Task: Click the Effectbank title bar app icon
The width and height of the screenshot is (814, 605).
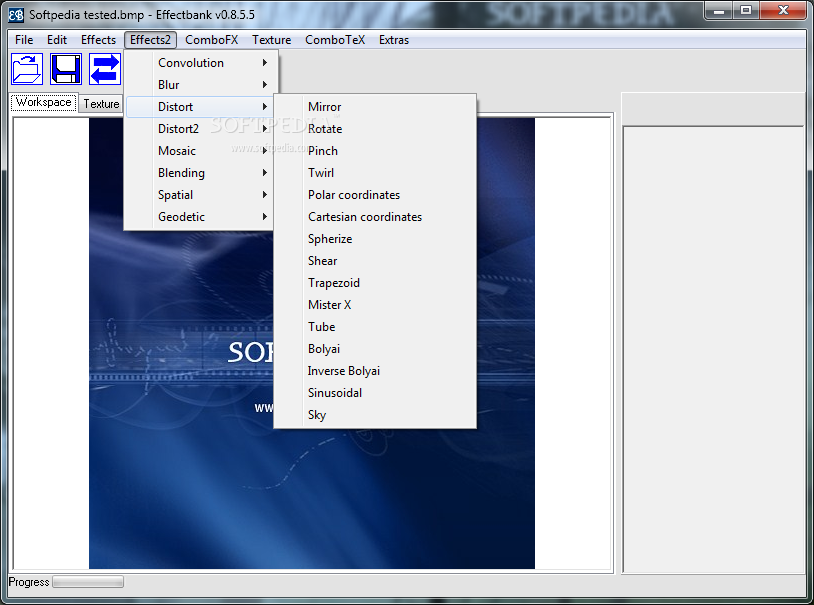Action: (x=16, y=15)
